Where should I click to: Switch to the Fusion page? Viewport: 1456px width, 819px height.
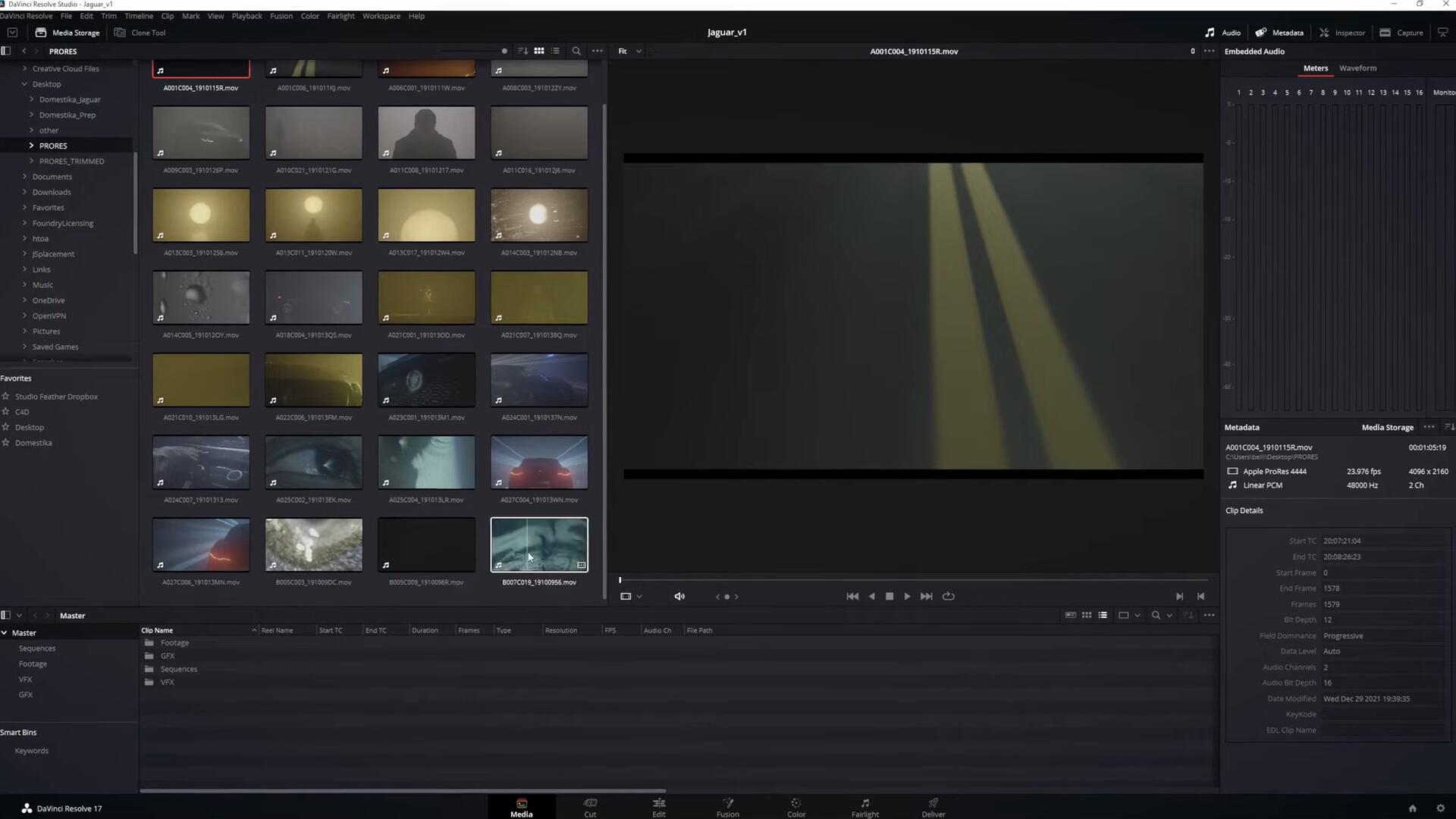tap(727, 806)
